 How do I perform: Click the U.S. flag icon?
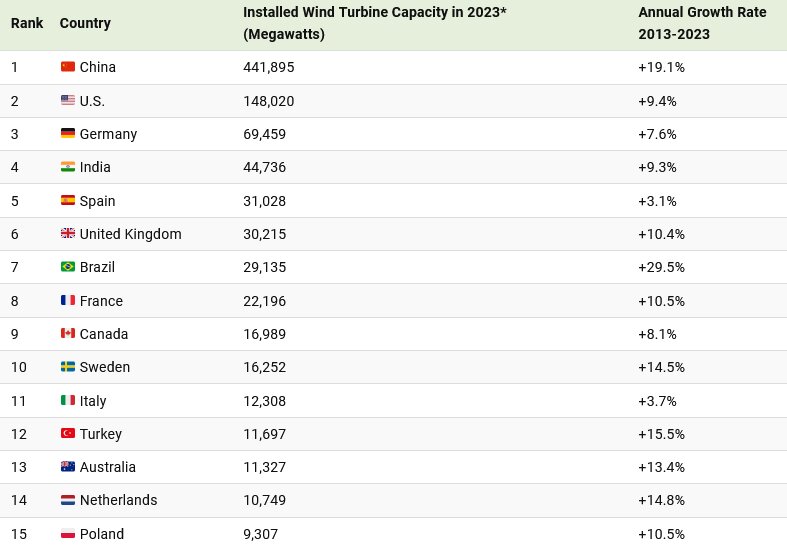(68, 101)
